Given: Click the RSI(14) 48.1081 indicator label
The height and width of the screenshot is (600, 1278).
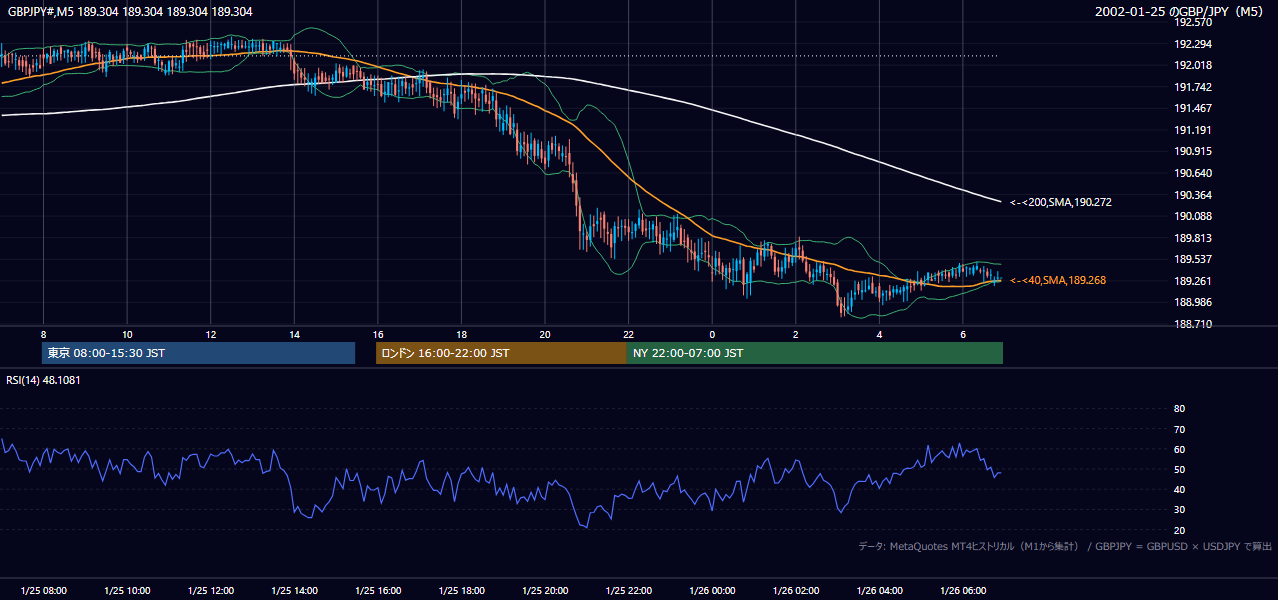Looking at the screenshot, I should (43, 380).
